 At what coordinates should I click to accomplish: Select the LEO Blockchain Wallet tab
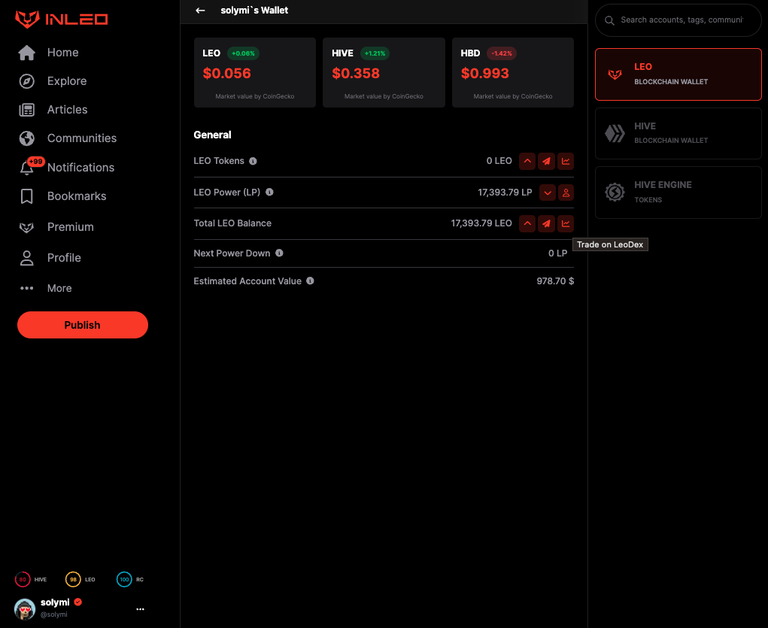678,74
